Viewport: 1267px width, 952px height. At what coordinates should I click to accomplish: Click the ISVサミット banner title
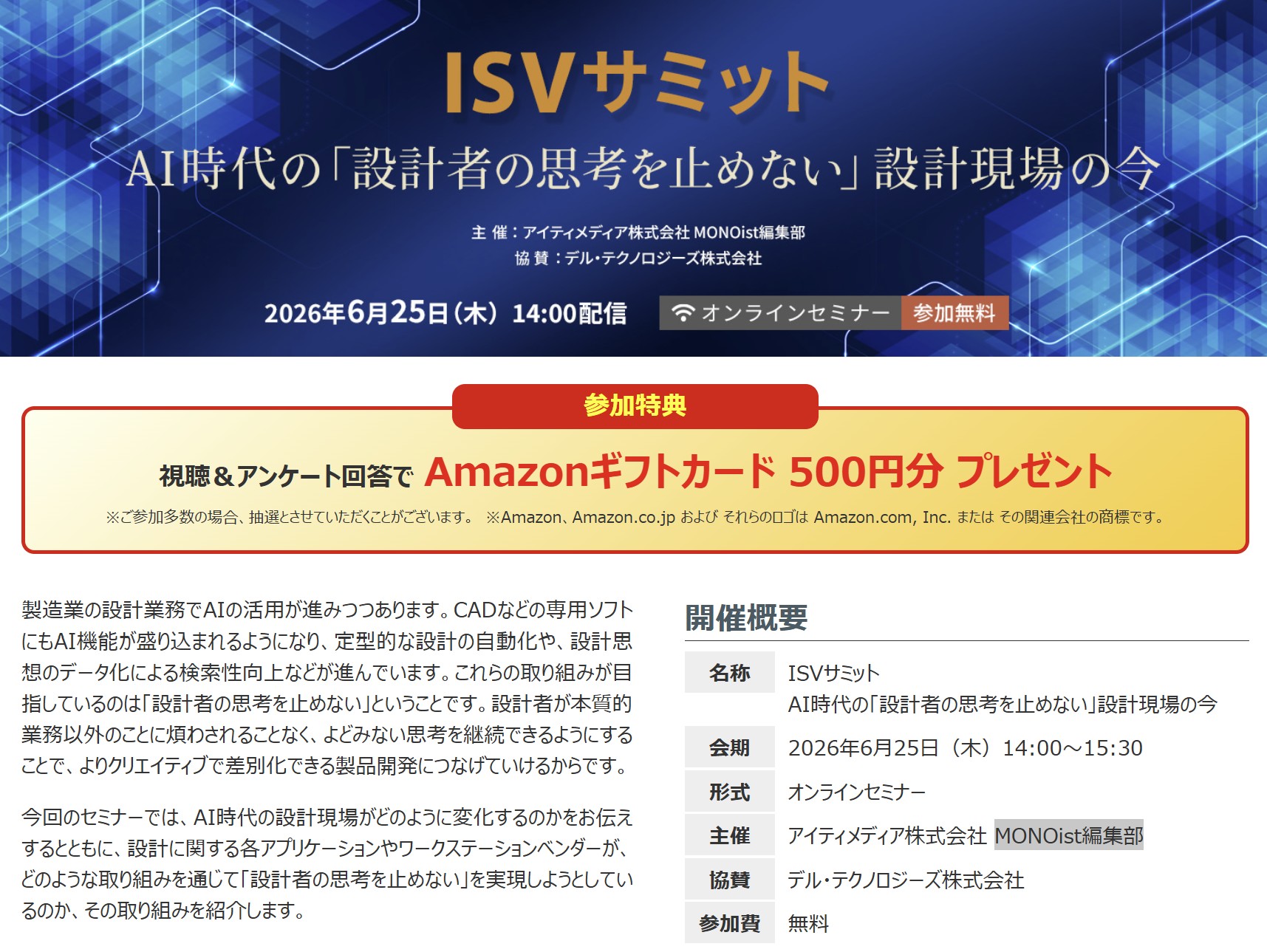636,83
